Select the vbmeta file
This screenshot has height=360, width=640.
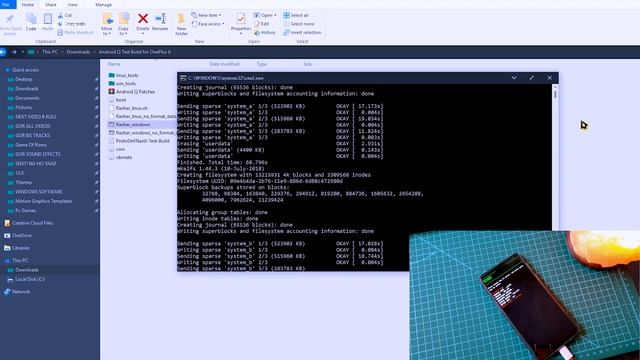coord(124,157)
